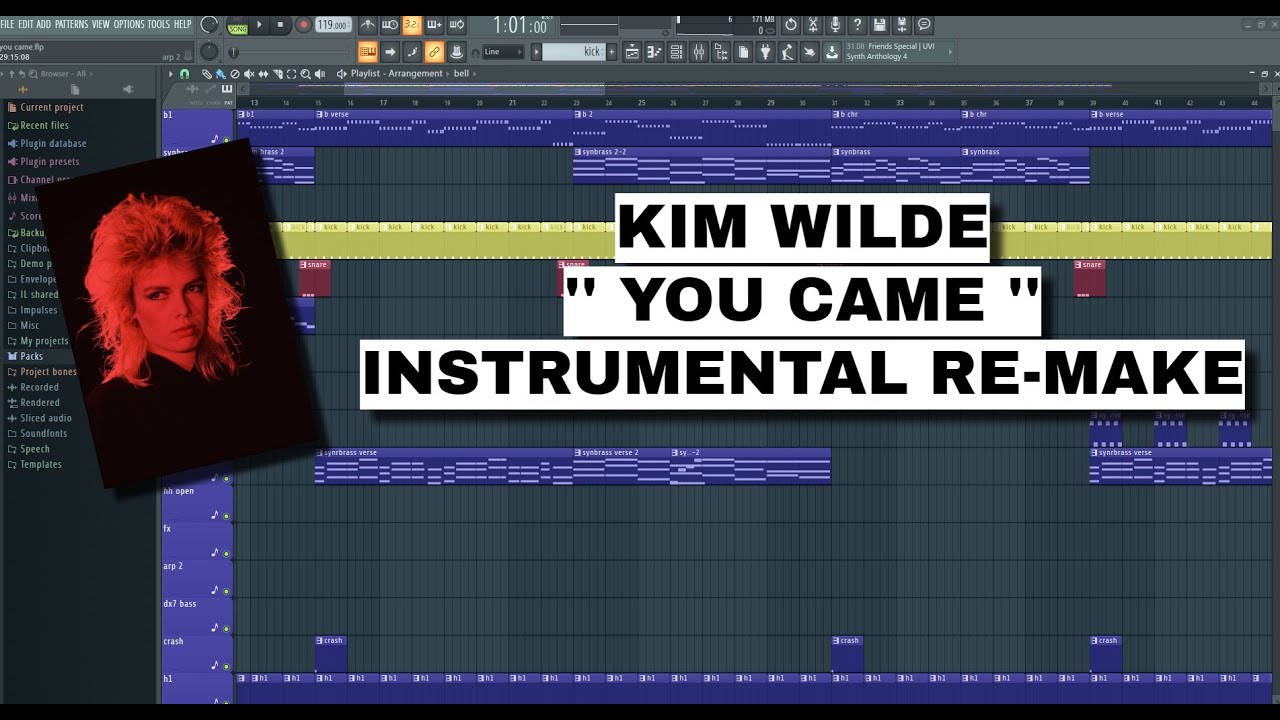Click the chat bubble icon in top toolbar
This screenshot has height=720, width=1280.
point(924,24)
